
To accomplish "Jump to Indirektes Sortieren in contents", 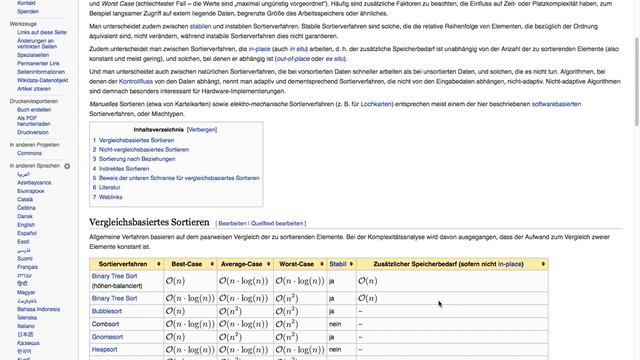I will 124,169.
